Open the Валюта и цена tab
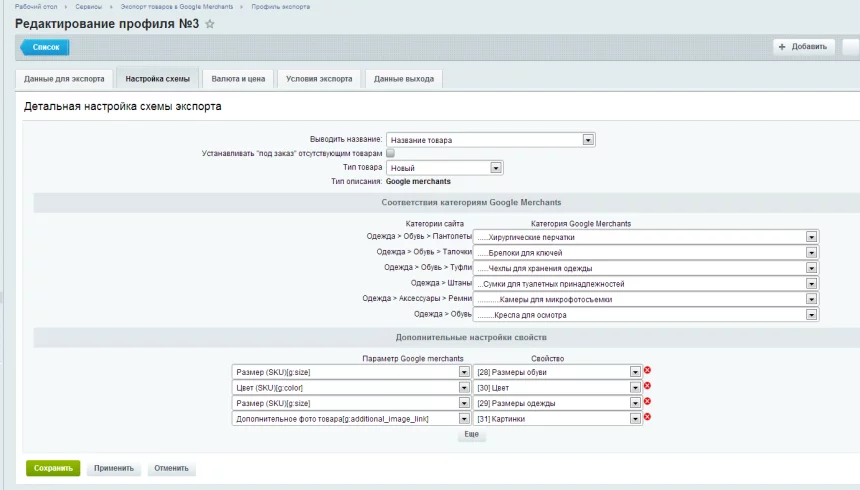 click(x=238, y=78)
